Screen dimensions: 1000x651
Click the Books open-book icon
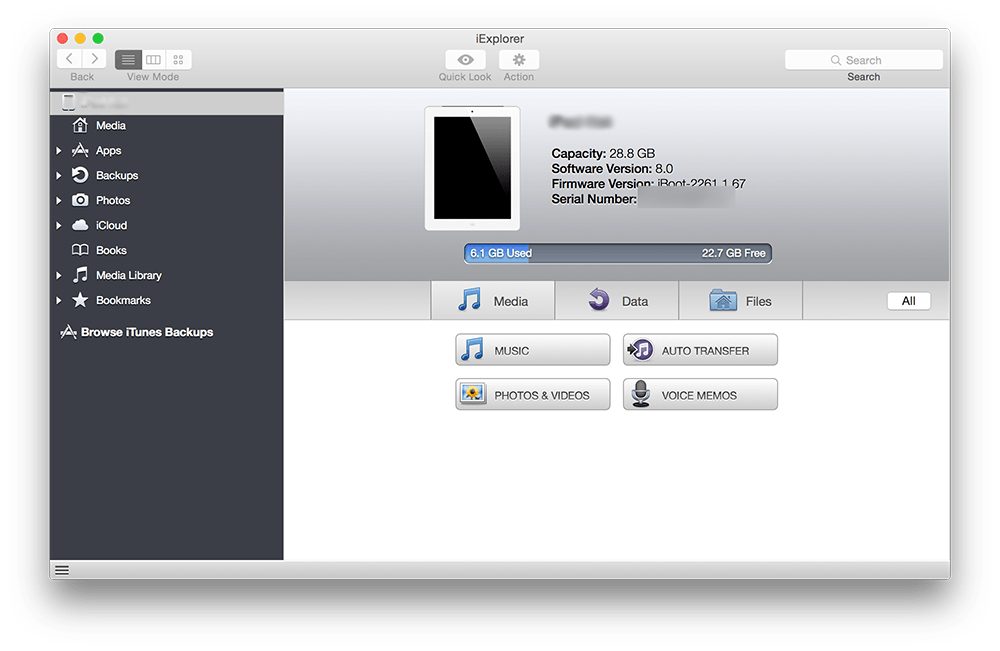click(80, 250)
